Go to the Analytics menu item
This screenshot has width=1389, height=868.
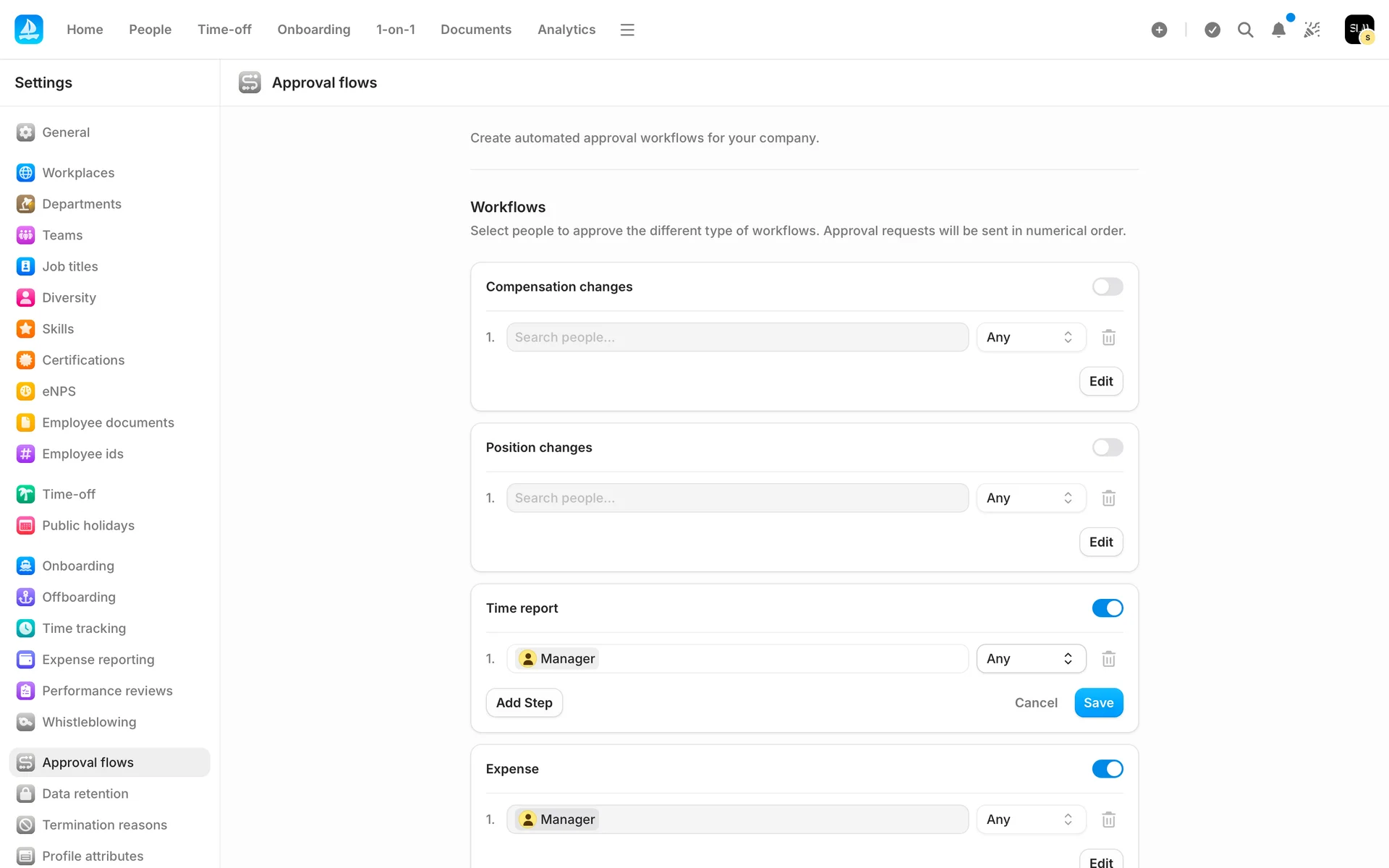coord(566,30)
